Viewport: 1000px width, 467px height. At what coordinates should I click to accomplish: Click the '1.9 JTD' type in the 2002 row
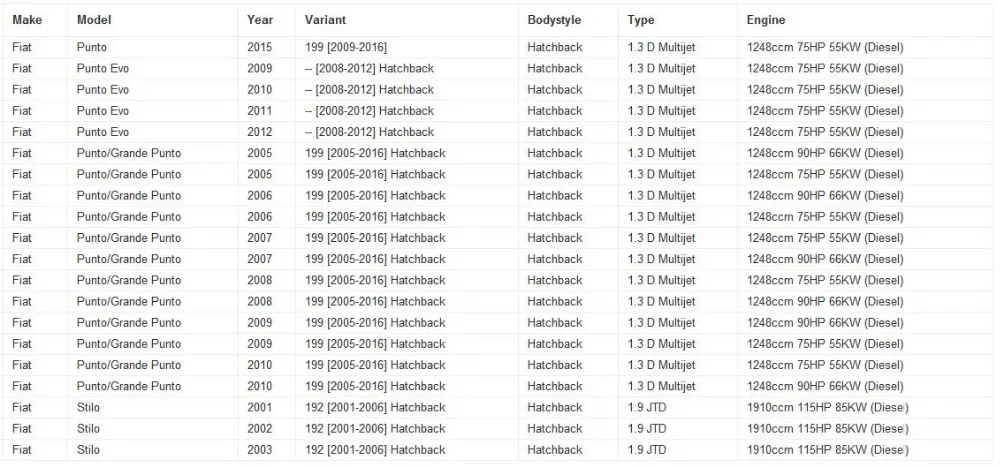tap(647, 429)
